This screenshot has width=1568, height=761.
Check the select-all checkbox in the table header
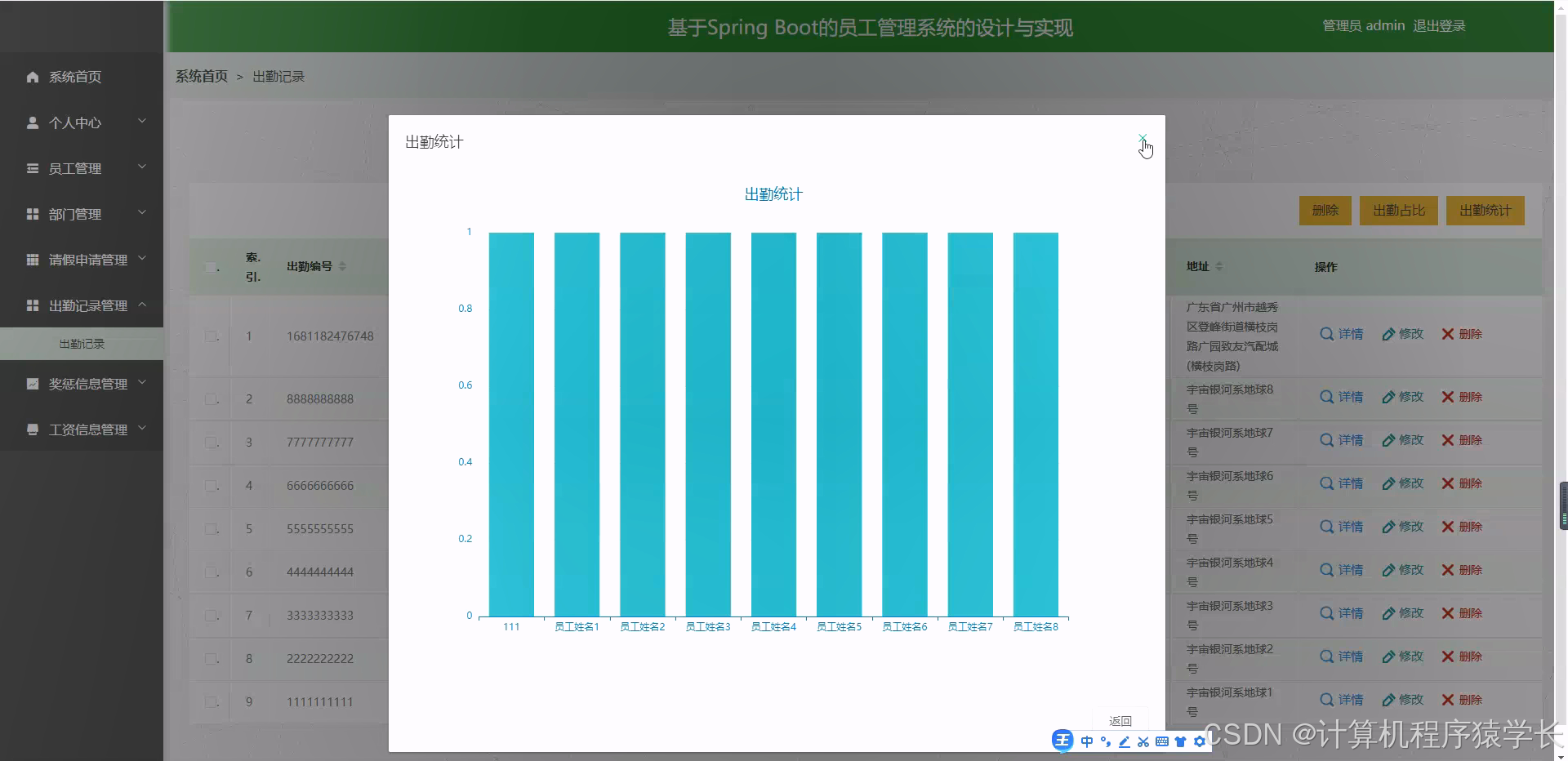(211, 267)
